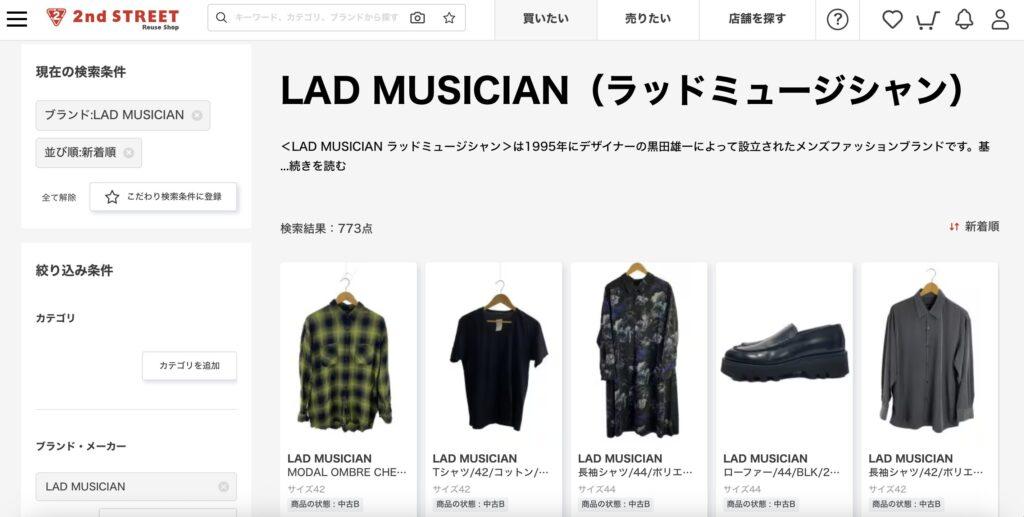The width and height of the screenshot is (1024, 517).
Task: Open camera image search
Action: tap(417, 18)
